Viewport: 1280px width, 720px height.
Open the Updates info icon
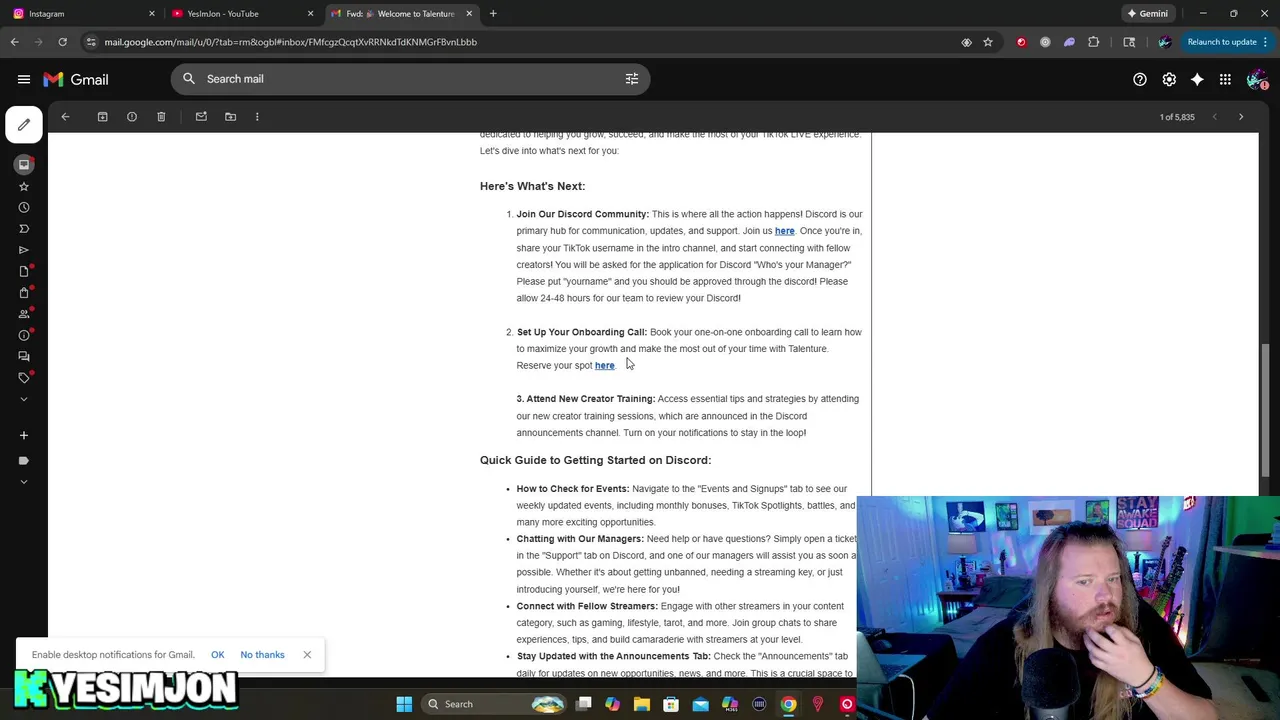pyautogui.click(x=24, y=335)
